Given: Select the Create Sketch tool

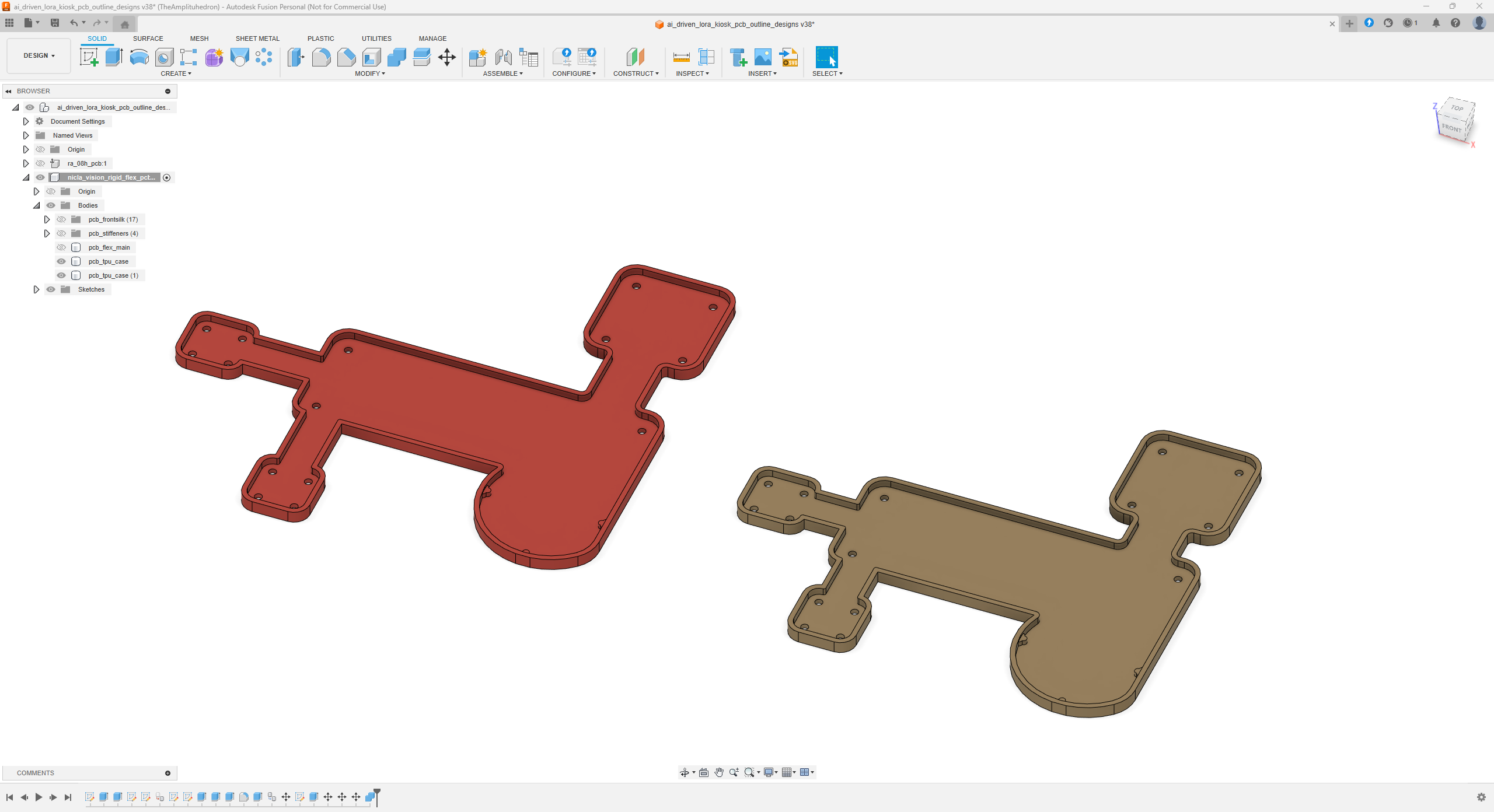Looking at the screenshot, I should (89, 57).
